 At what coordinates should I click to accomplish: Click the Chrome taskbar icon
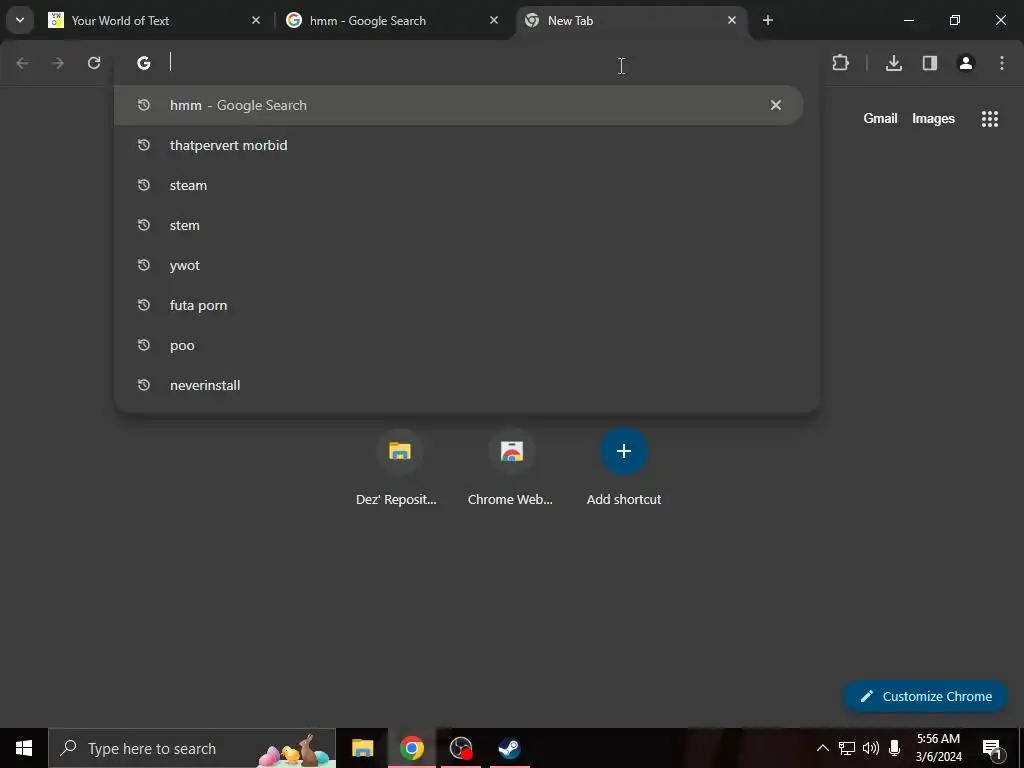(411, 748)
